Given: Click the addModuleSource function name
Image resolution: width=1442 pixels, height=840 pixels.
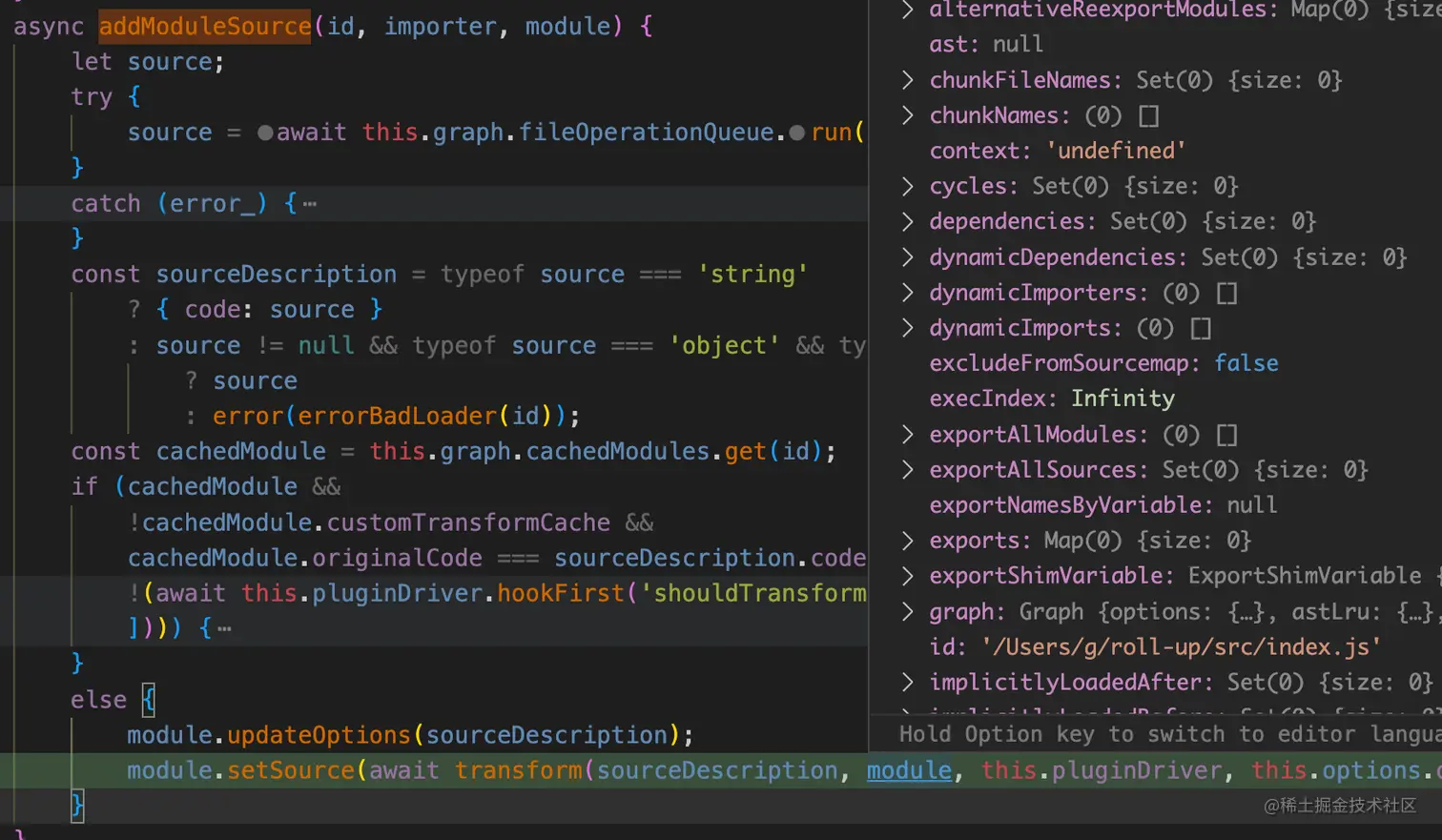Looking at the screenshot, I should point(205,26).
